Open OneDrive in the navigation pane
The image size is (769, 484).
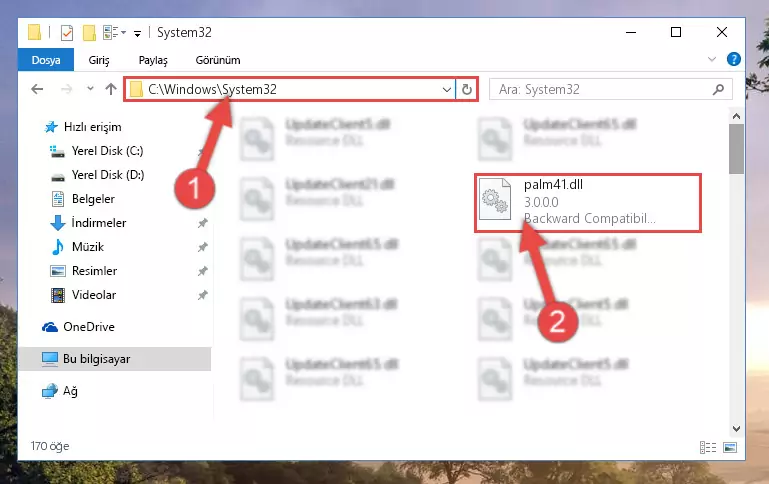(88, 327)
